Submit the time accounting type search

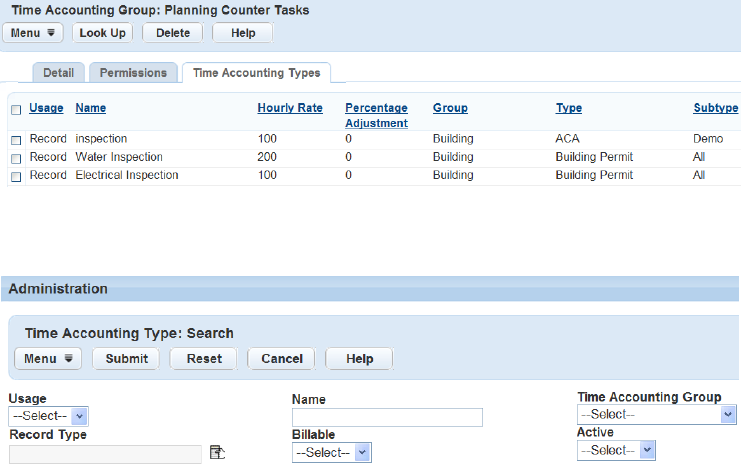(126, 359)
